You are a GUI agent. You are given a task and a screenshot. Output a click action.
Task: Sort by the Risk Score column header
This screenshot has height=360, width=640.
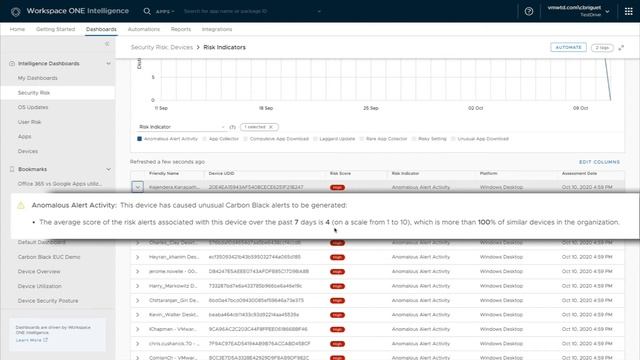click(x=340, y=173)
